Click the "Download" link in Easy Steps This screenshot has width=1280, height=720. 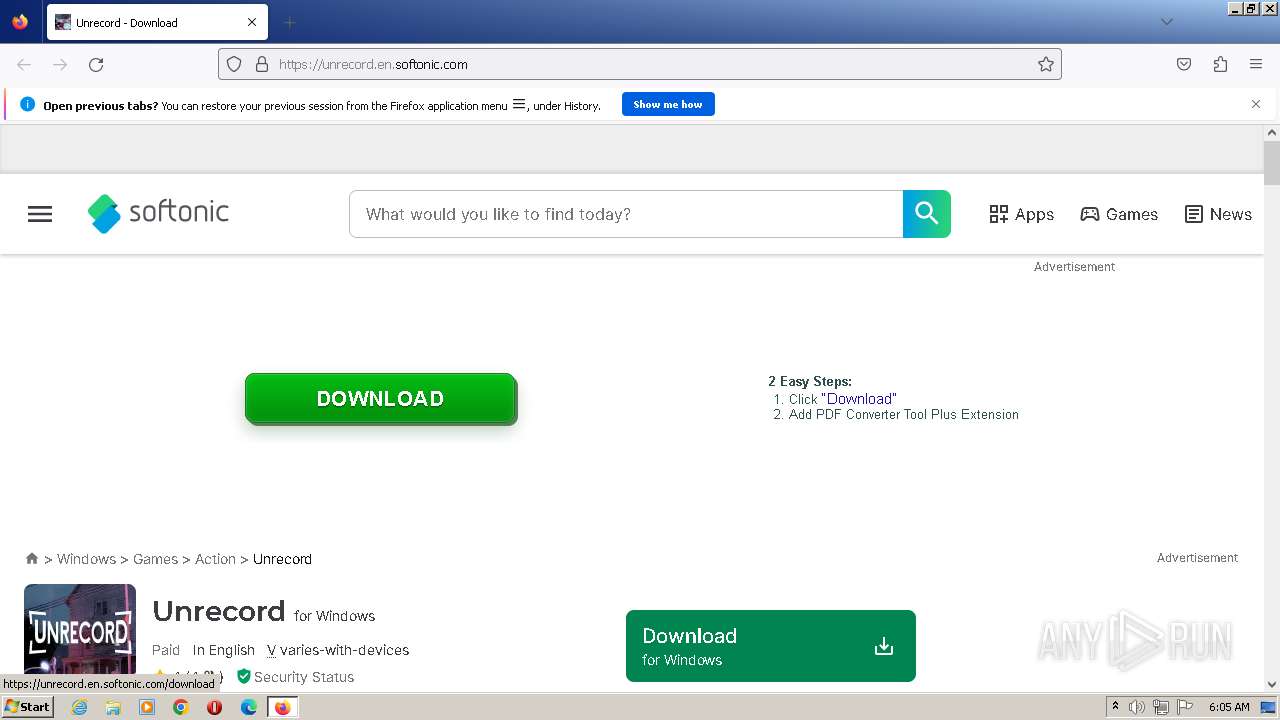(859, 398)
